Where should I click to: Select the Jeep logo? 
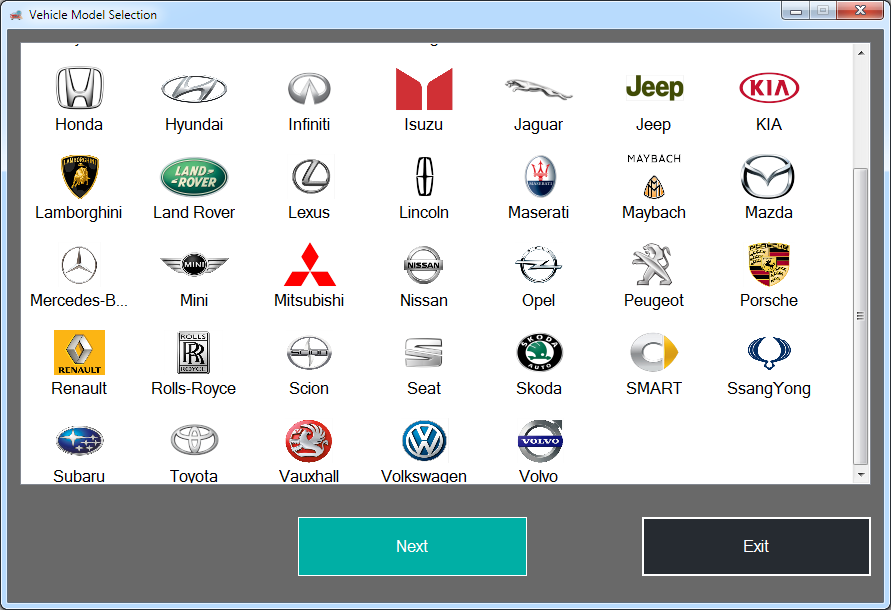click(x=654, y=88)
